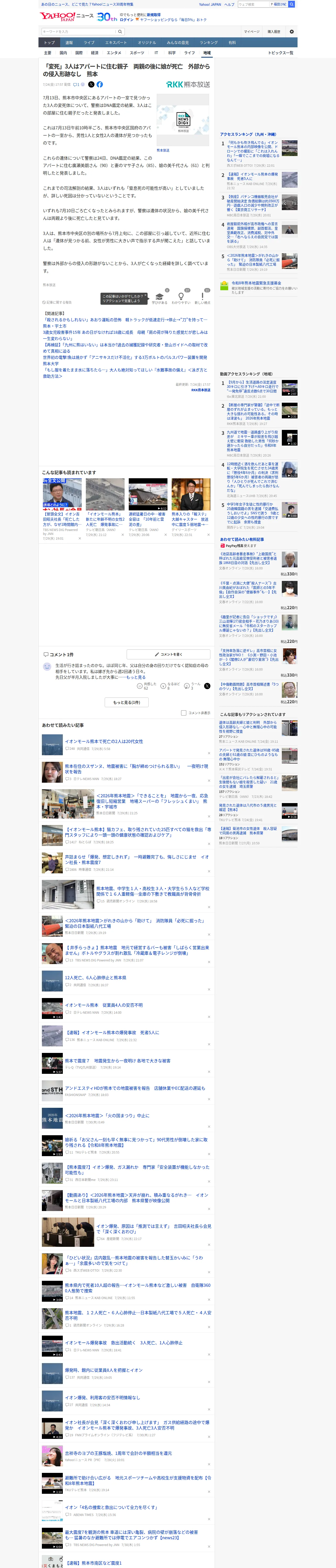Toggle the コメント非表示 checkbox
This screenshot has width=336, height=1568.
click(183, 713)
